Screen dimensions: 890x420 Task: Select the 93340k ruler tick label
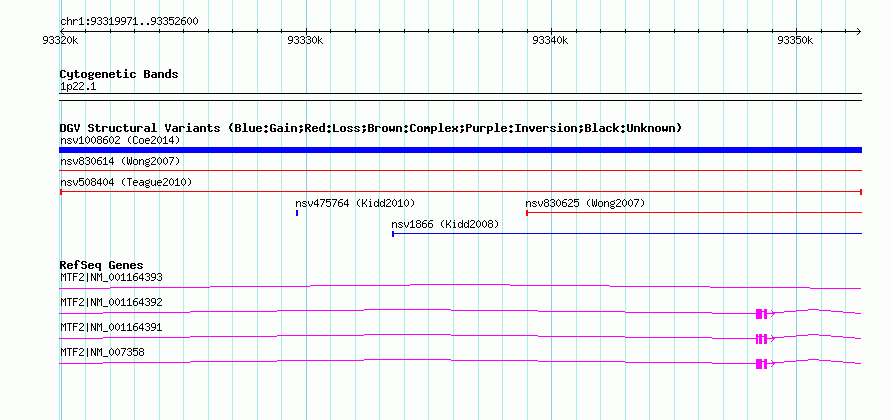(550, 40)
